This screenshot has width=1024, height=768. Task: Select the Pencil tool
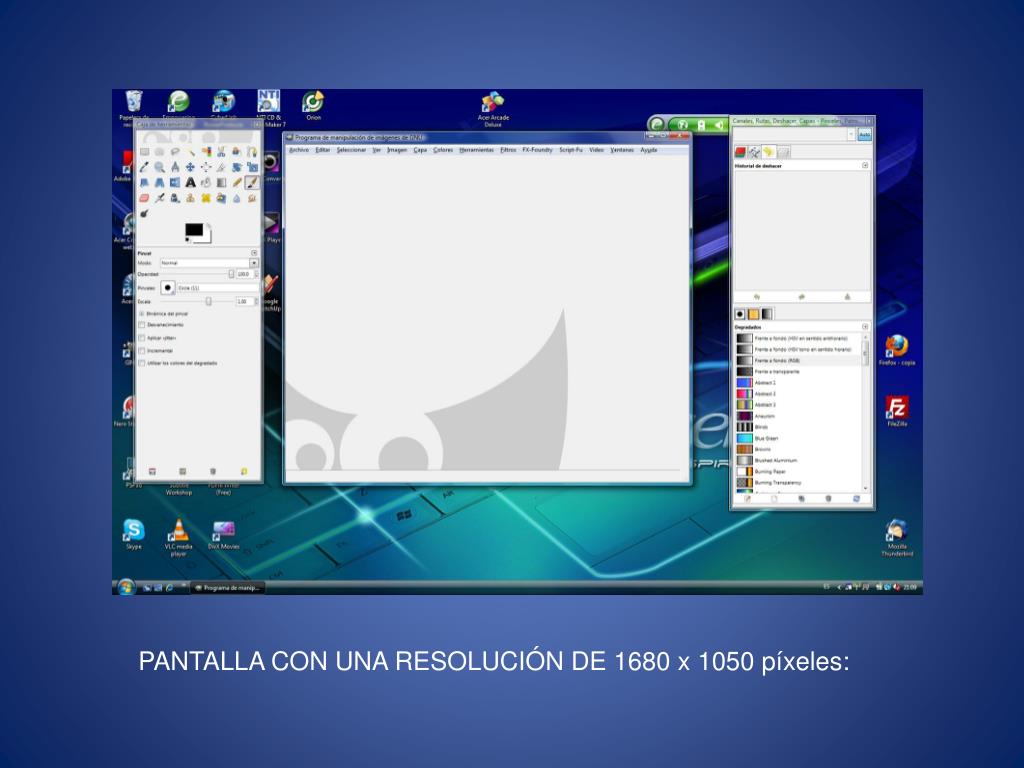click(237, 183)
